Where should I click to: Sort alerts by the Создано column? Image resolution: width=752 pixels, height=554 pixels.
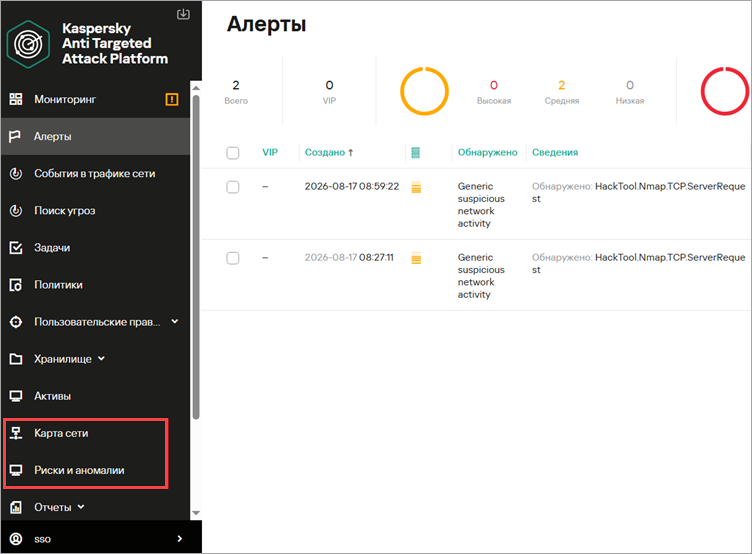325,153
